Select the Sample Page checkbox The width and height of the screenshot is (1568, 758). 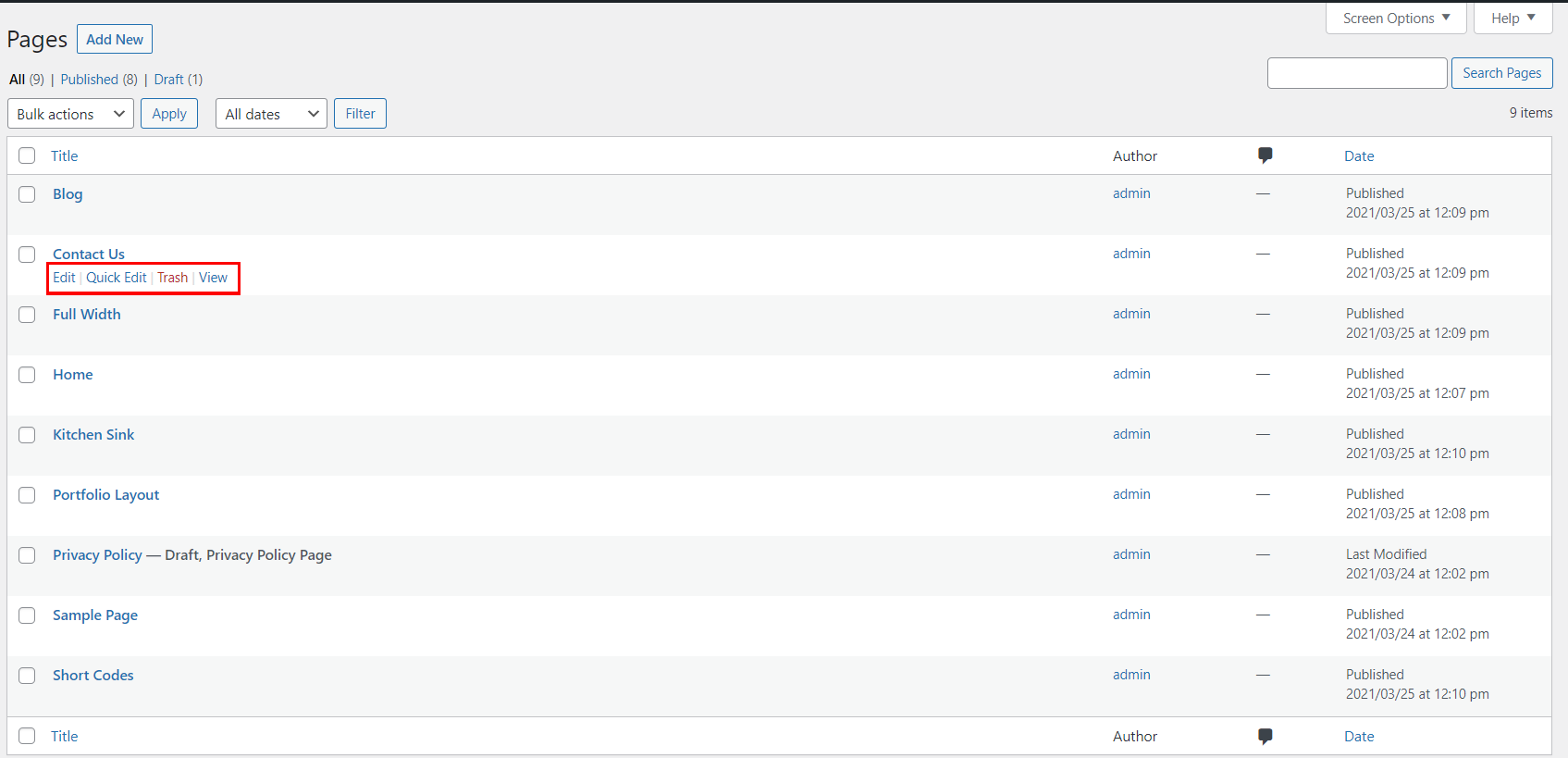coord(27,615)
